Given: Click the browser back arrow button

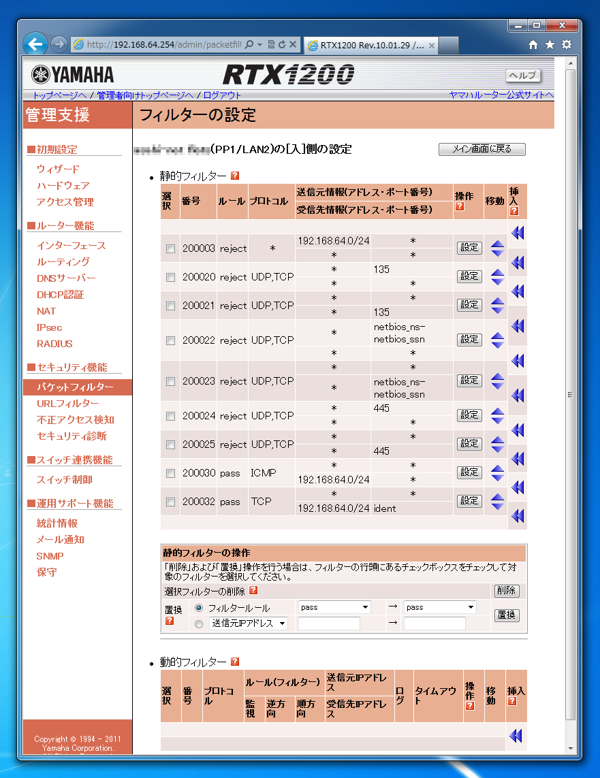Looking at the screenshot, I should click(35, 44).
